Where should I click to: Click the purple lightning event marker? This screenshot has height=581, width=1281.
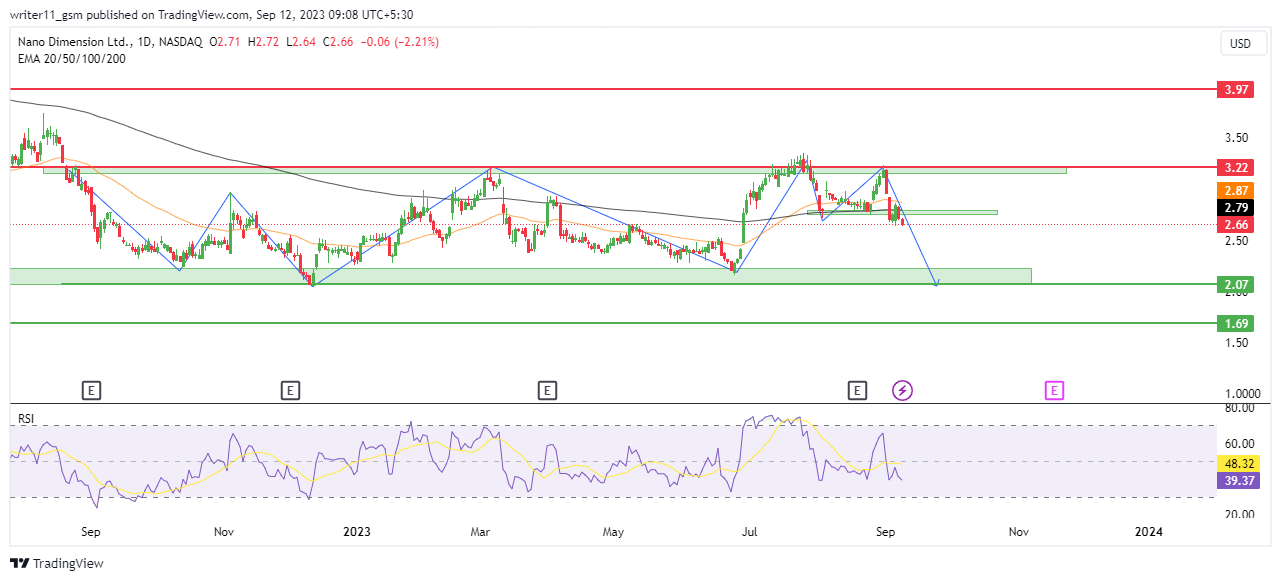(902, 390)
